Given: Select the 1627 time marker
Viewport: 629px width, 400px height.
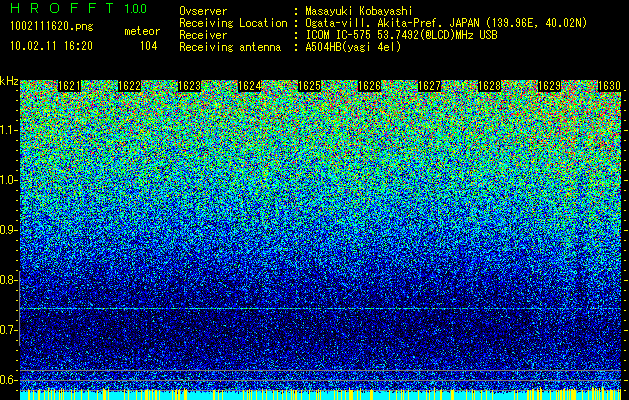Looking at the screenshot, I should (x=429, y=86).
